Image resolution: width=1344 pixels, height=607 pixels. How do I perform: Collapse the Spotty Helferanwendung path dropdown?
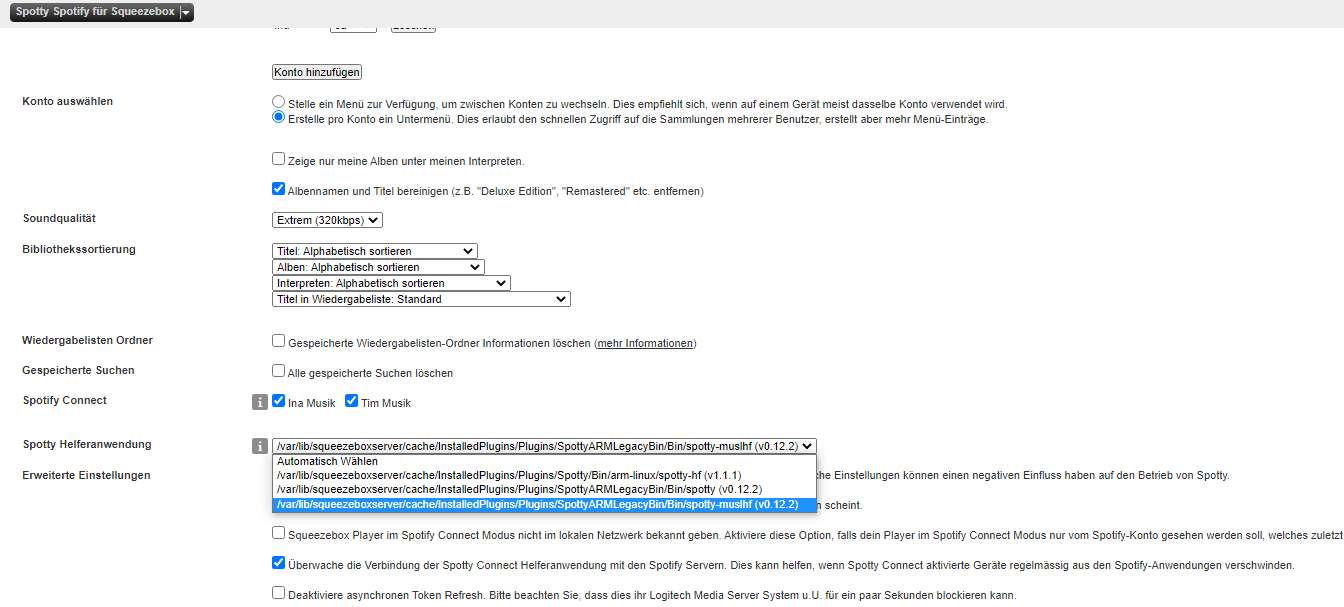pos(544,446)
